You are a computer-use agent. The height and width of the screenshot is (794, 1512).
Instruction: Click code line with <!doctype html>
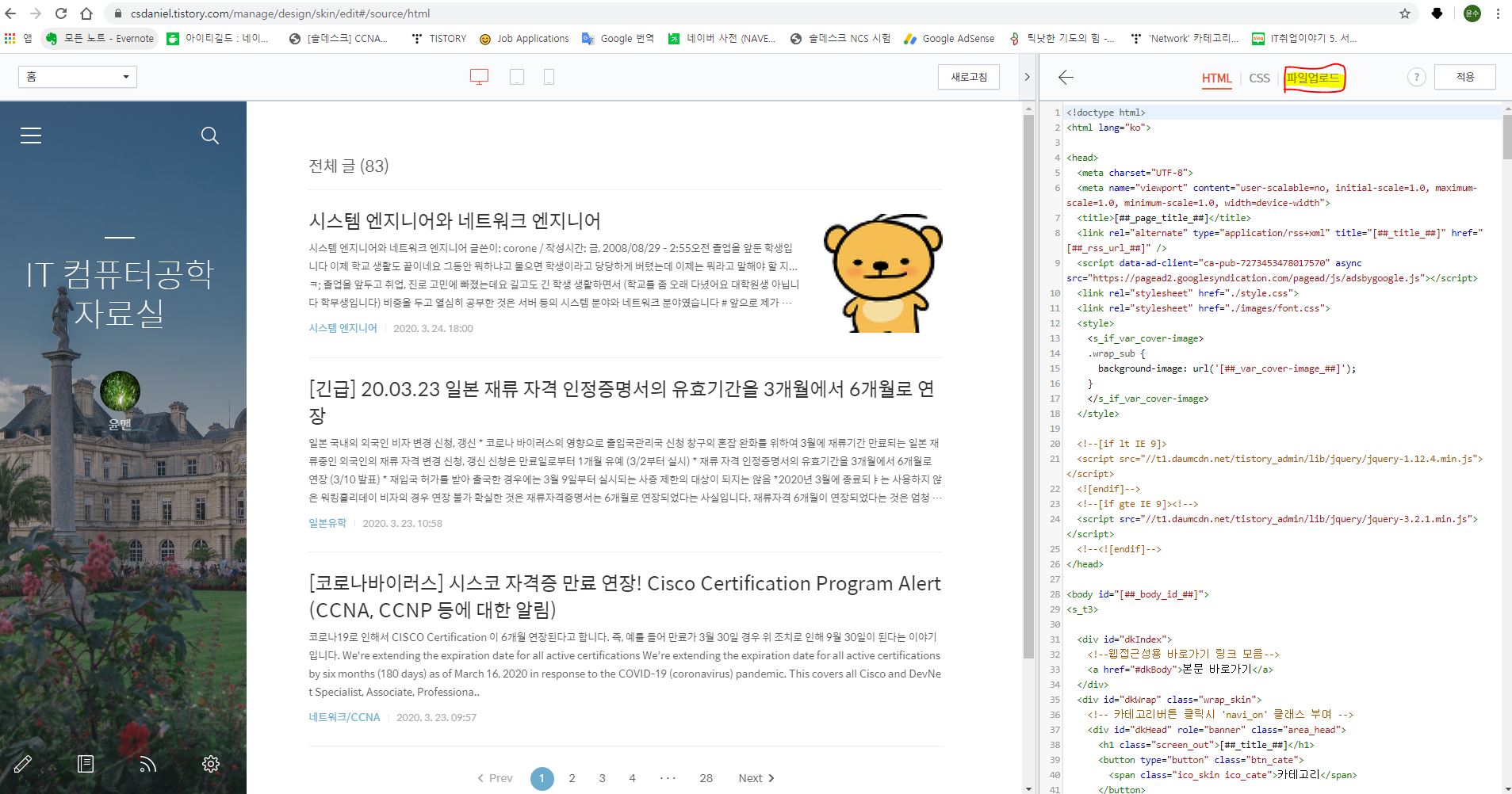[x=1105, y=113]
